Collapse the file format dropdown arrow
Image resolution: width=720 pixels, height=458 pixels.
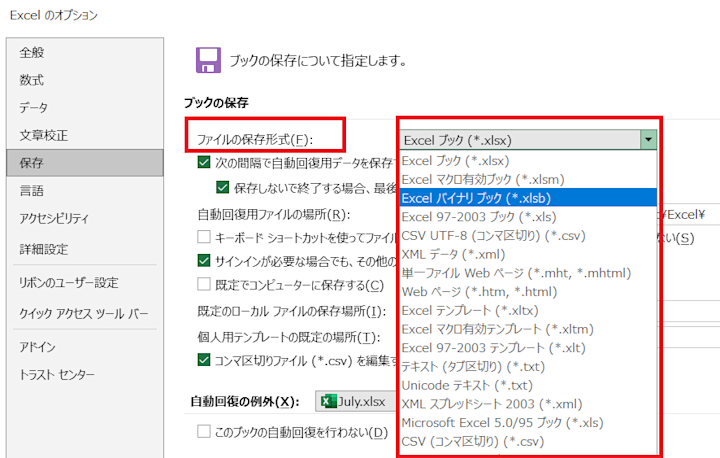(648, 140)
